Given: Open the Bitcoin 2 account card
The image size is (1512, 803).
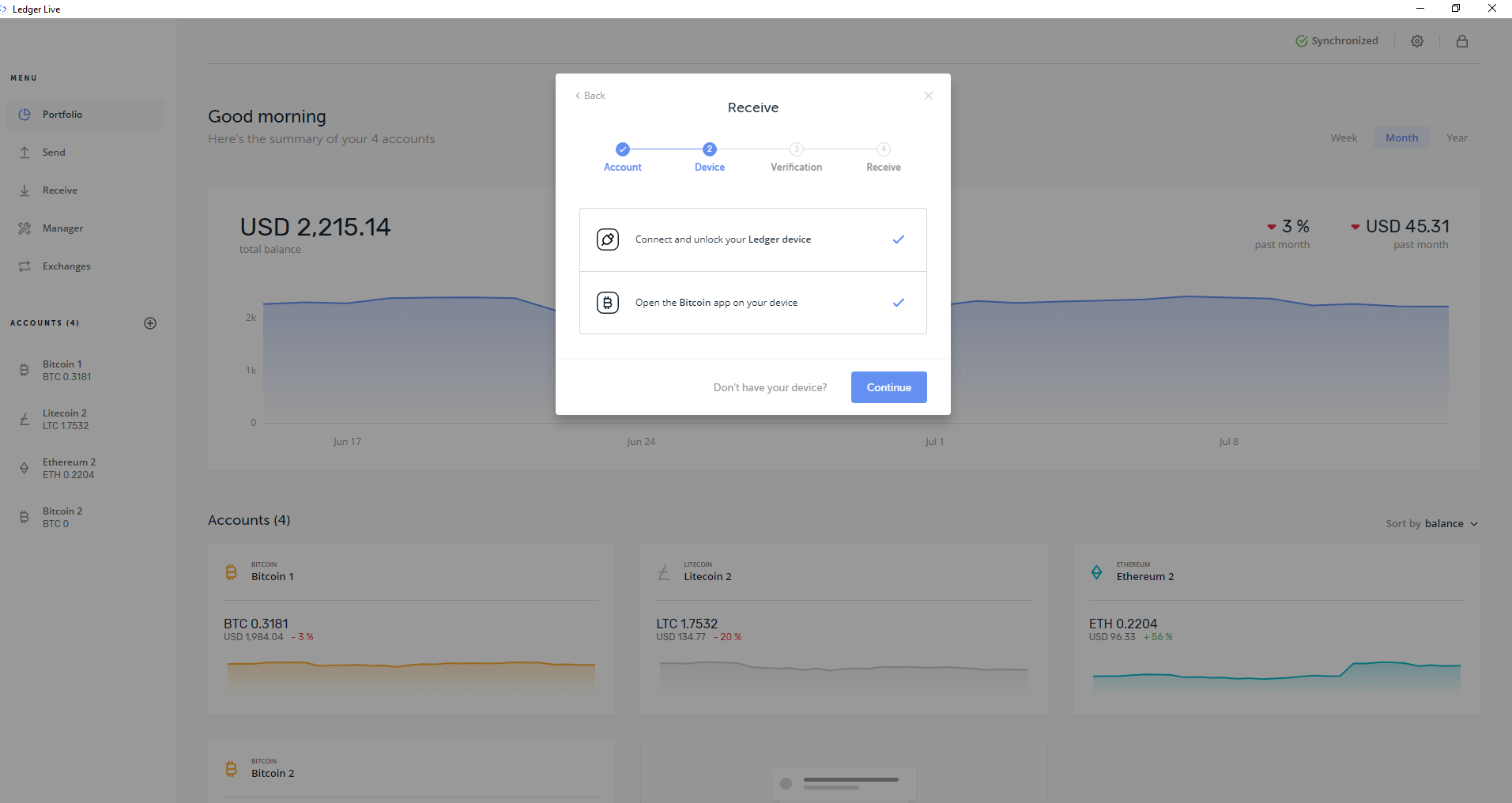Looking at the screenshot, I should click(411, 772).
